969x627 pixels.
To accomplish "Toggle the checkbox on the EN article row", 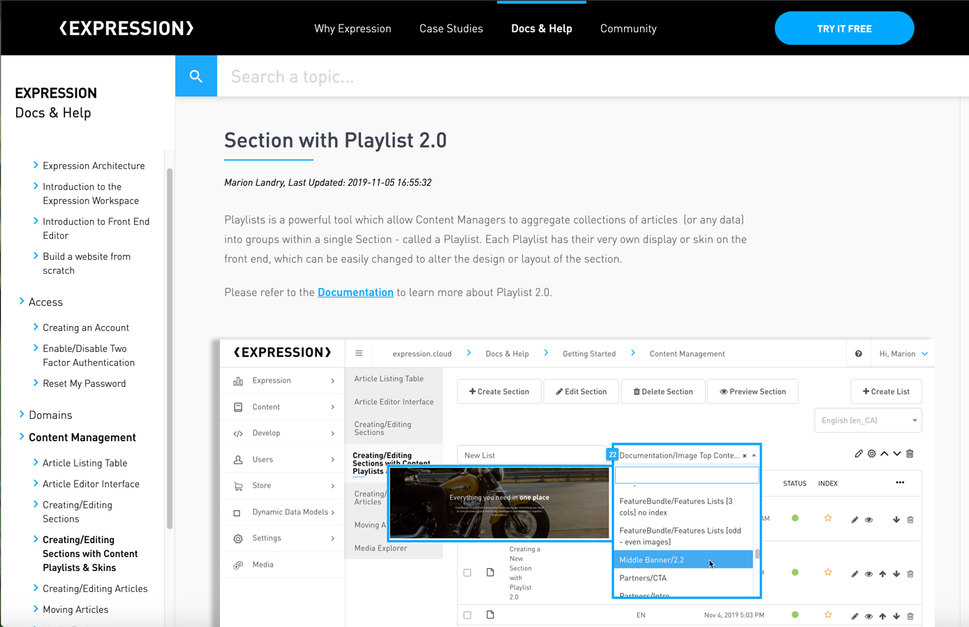I will point(467,614).
